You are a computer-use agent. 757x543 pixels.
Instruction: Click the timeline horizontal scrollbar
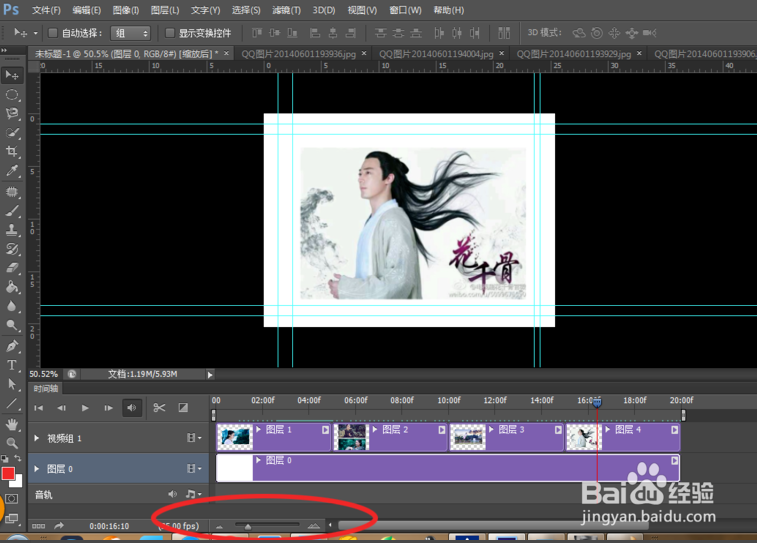pos(492,525)
